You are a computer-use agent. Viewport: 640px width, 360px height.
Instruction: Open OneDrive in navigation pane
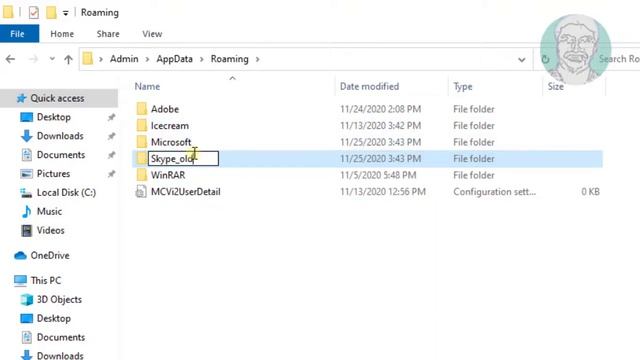[50, 256]
